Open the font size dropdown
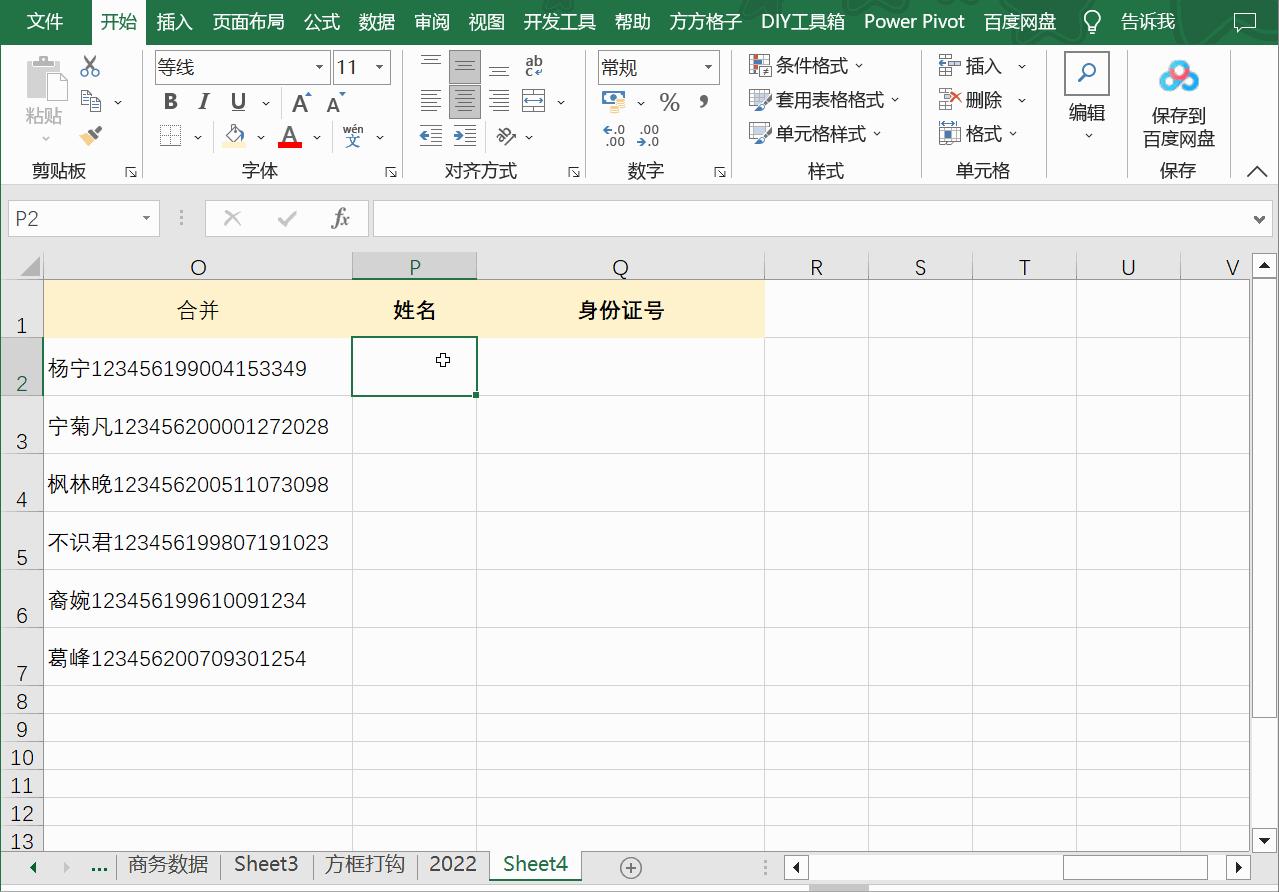This screenshot has width=1279, height=892. (378, 67)
